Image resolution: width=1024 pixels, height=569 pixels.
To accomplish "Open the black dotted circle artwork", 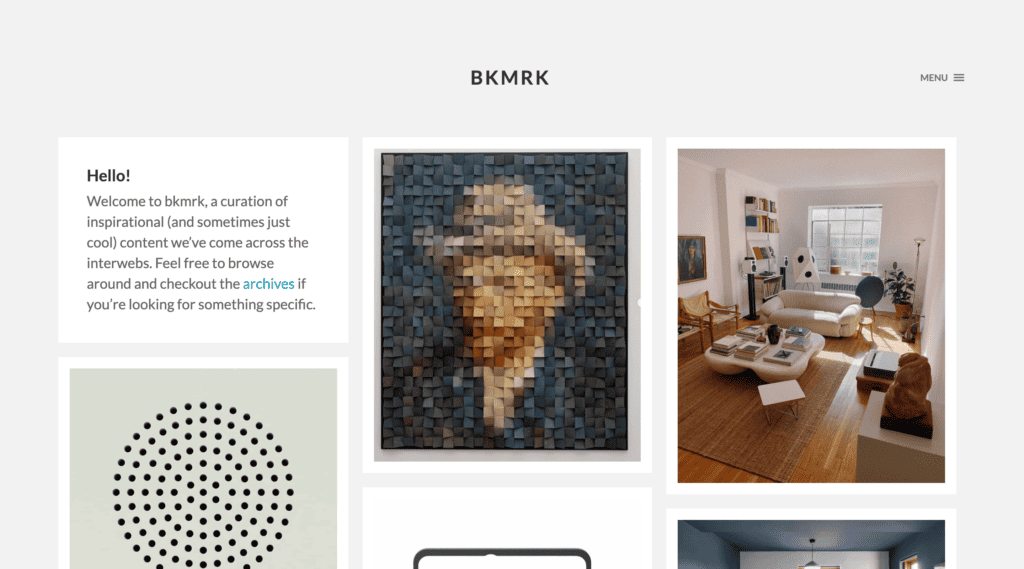I will pyautogui.click(x=203, y=468).
